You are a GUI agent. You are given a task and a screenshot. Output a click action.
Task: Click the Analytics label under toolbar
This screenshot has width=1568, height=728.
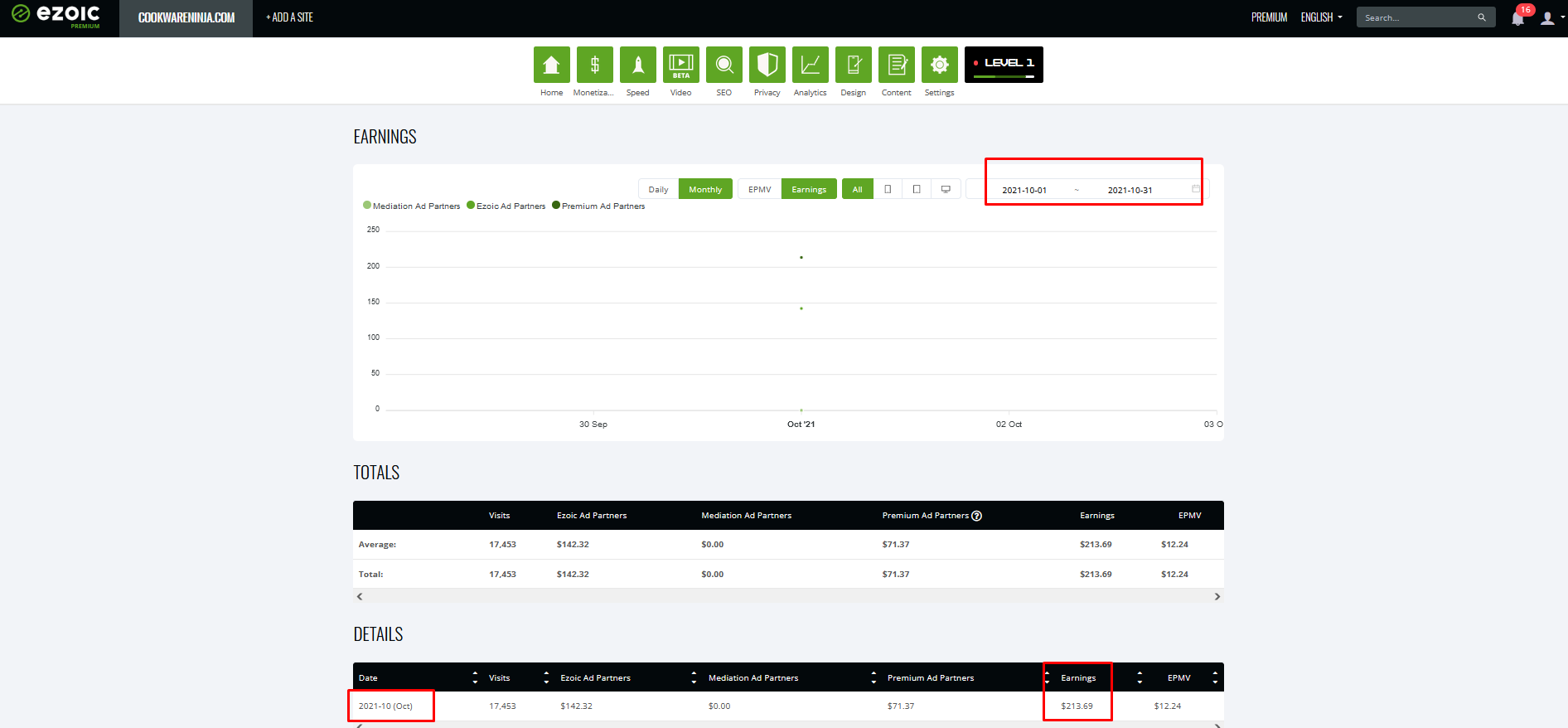click(810, 93)
